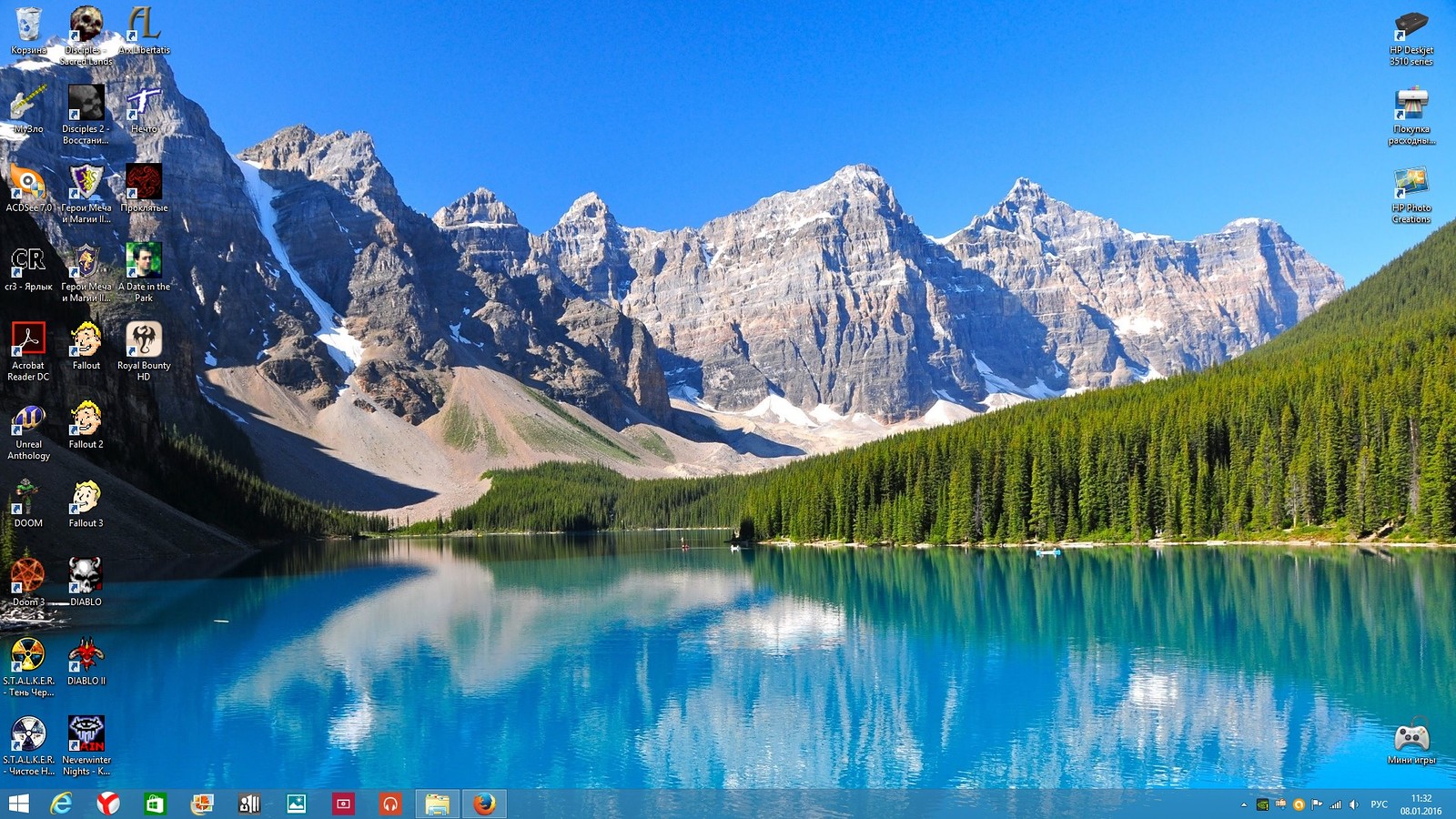Select the Disciples 2 Восстани... shortcut
The image size is (1456, 819).
click(x=86, y=116)
